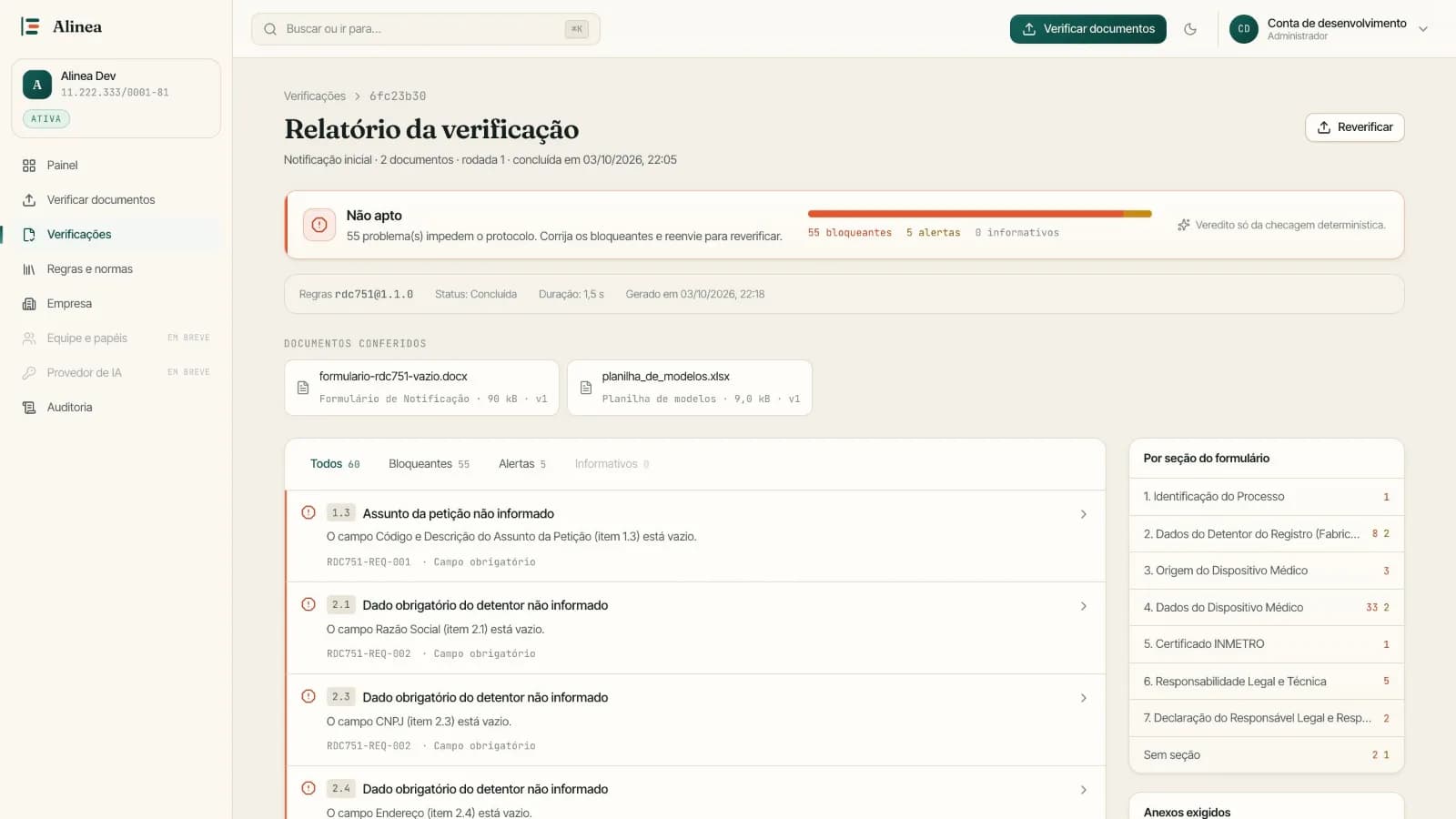
Task: Switch to the Alertas 5 tab
Action: pyautogui.click(x=522, y=464)
